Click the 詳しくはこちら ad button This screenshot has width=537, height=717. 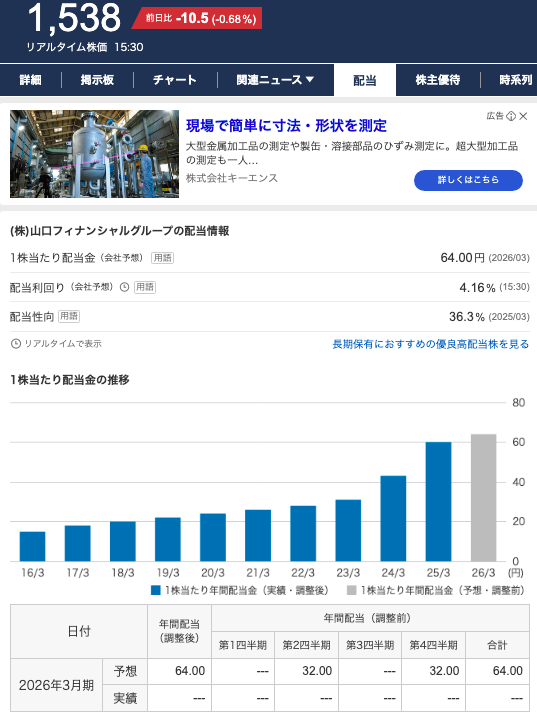(468, 180)
